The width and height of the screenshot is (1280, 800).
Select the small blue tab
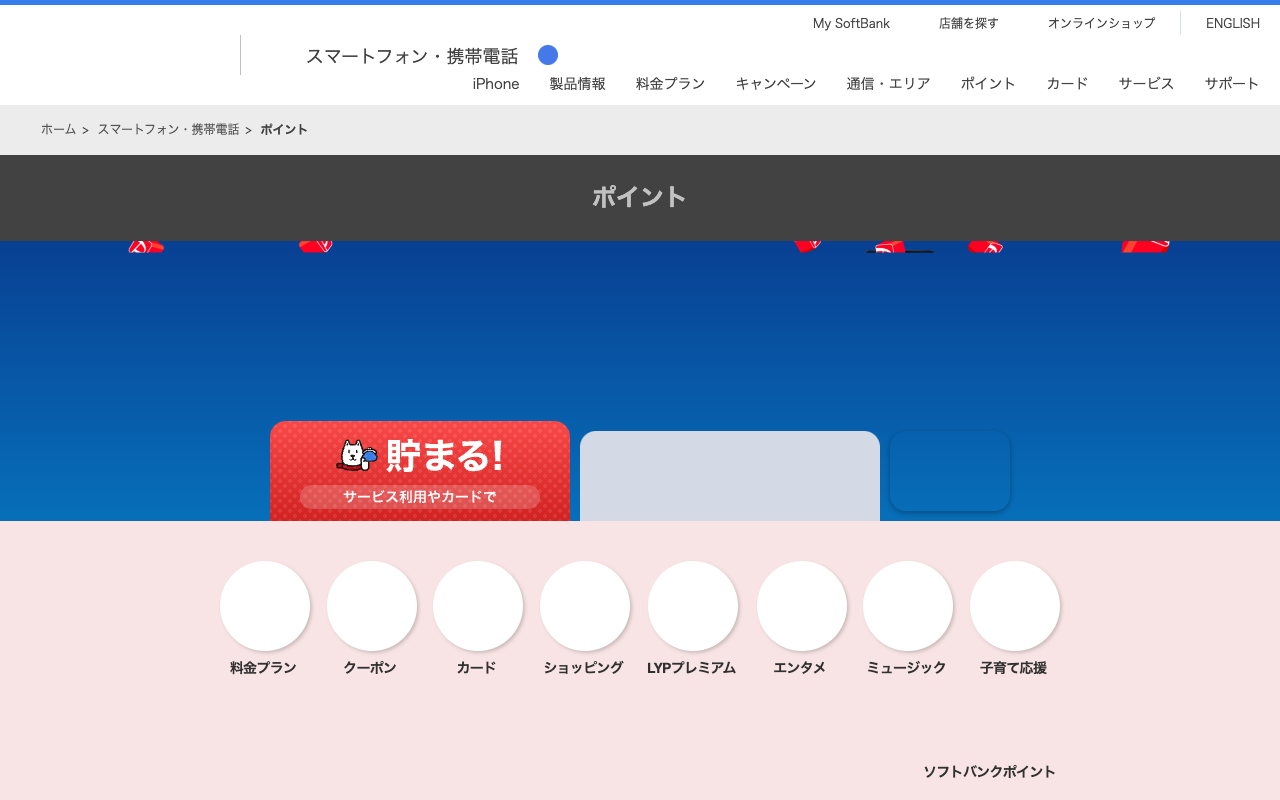(x=950, y=471)
